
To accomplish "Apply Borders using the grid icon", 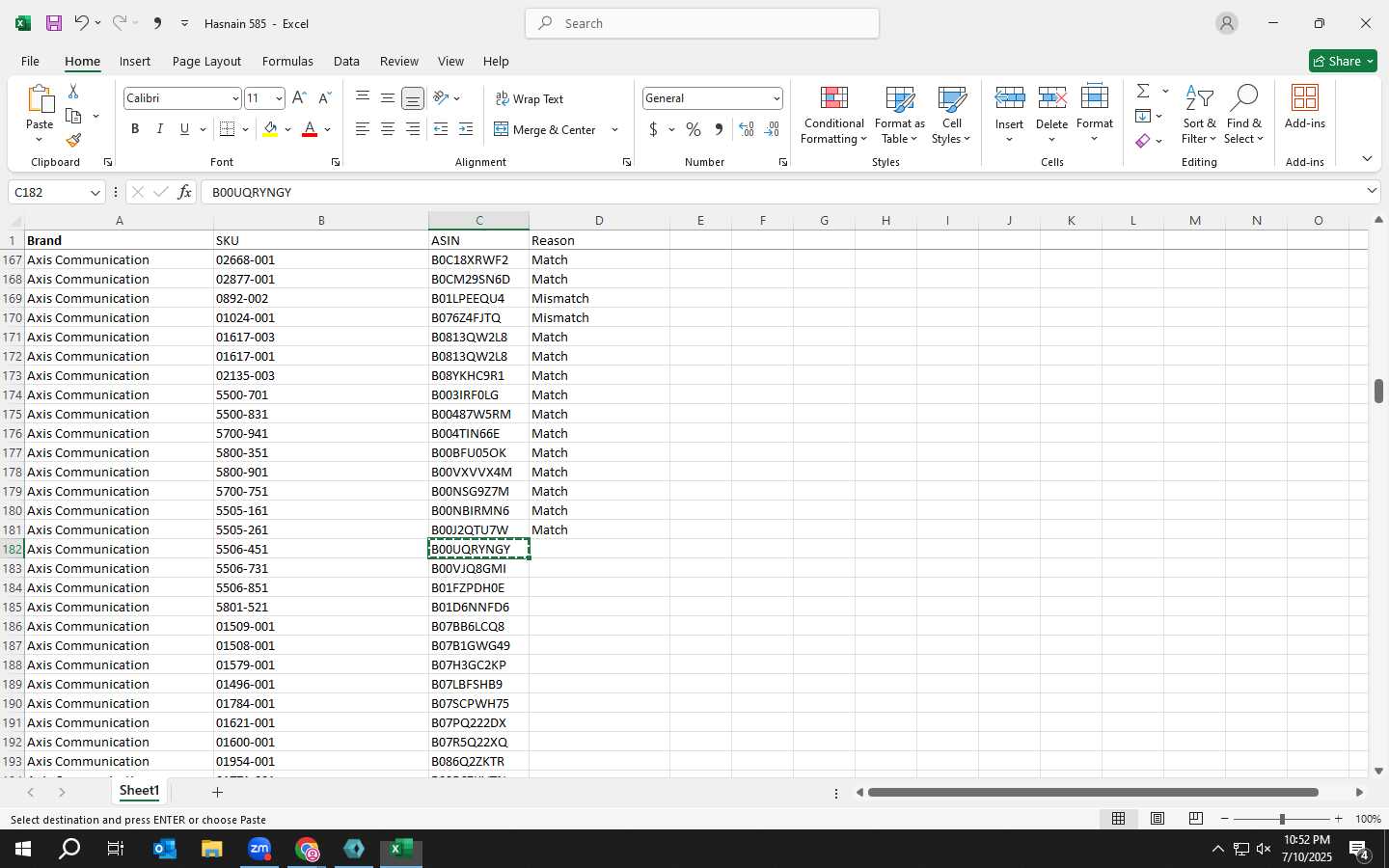I will coord(228,129).
